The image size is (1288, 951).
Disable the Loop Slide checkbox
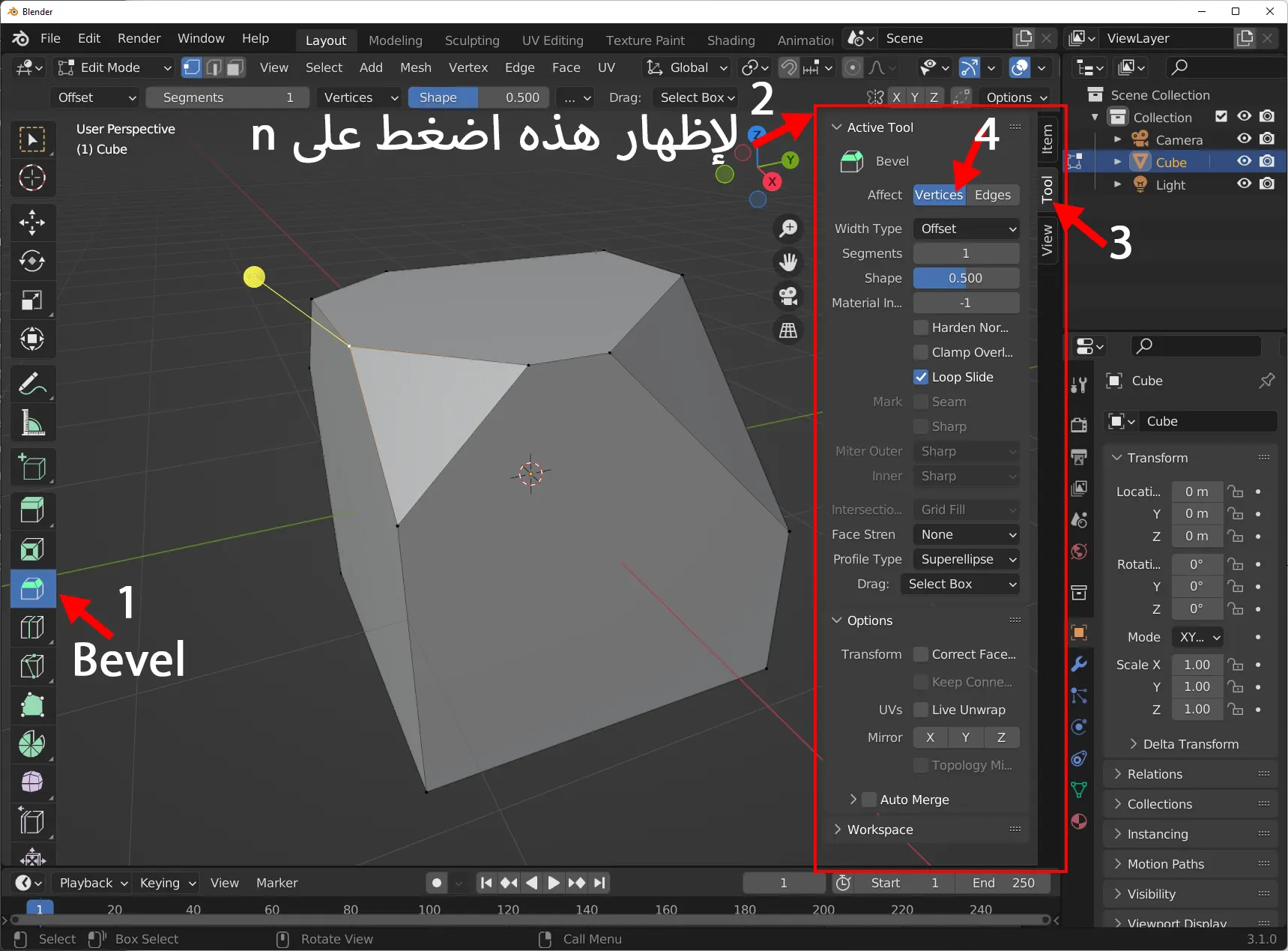click(x=920, y=377)
